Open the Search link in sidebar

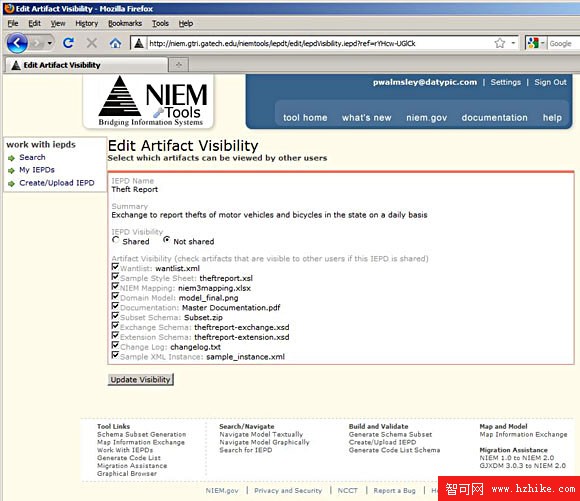tap(32, 157)
